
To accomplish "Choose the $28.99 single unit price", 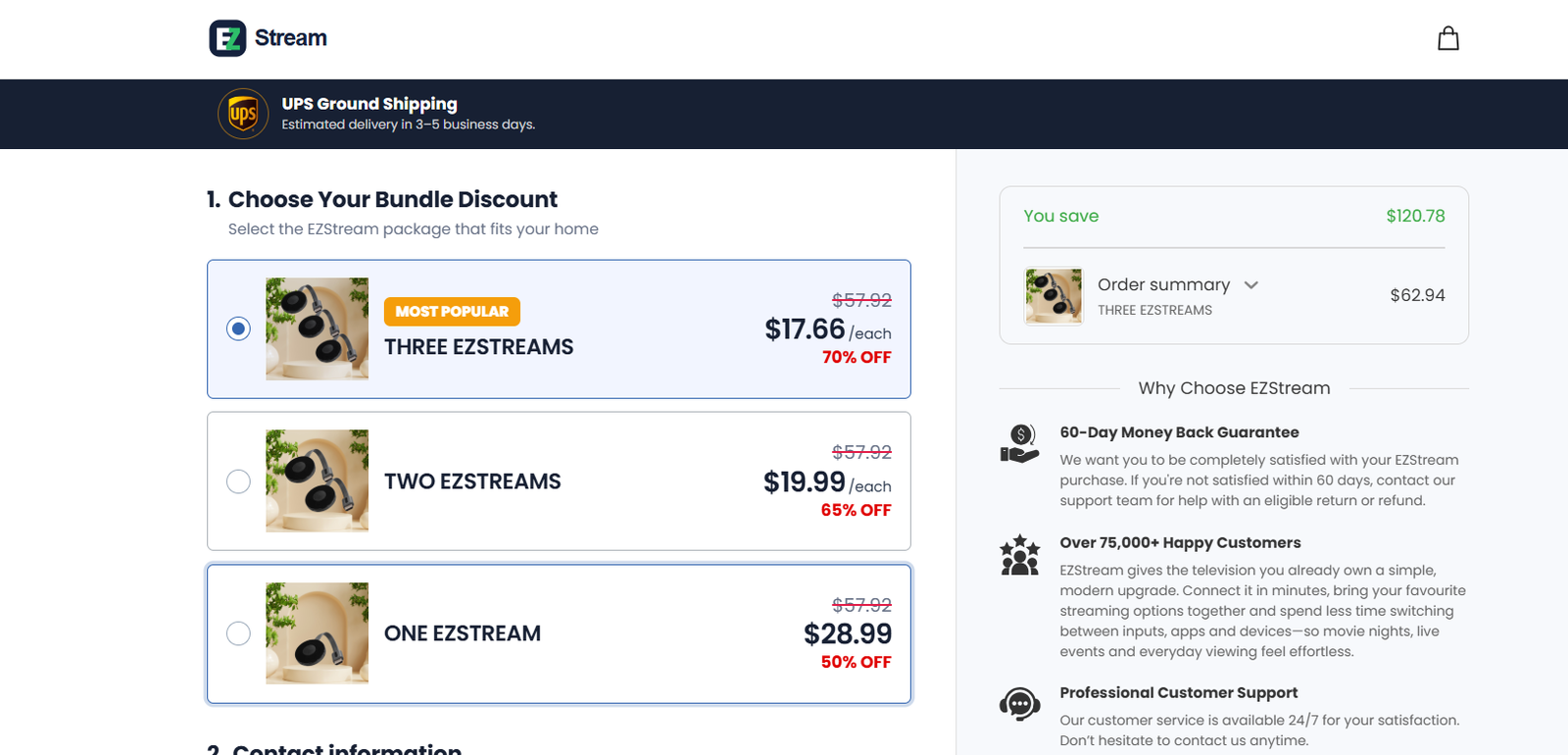I will [x=848, y=634].
